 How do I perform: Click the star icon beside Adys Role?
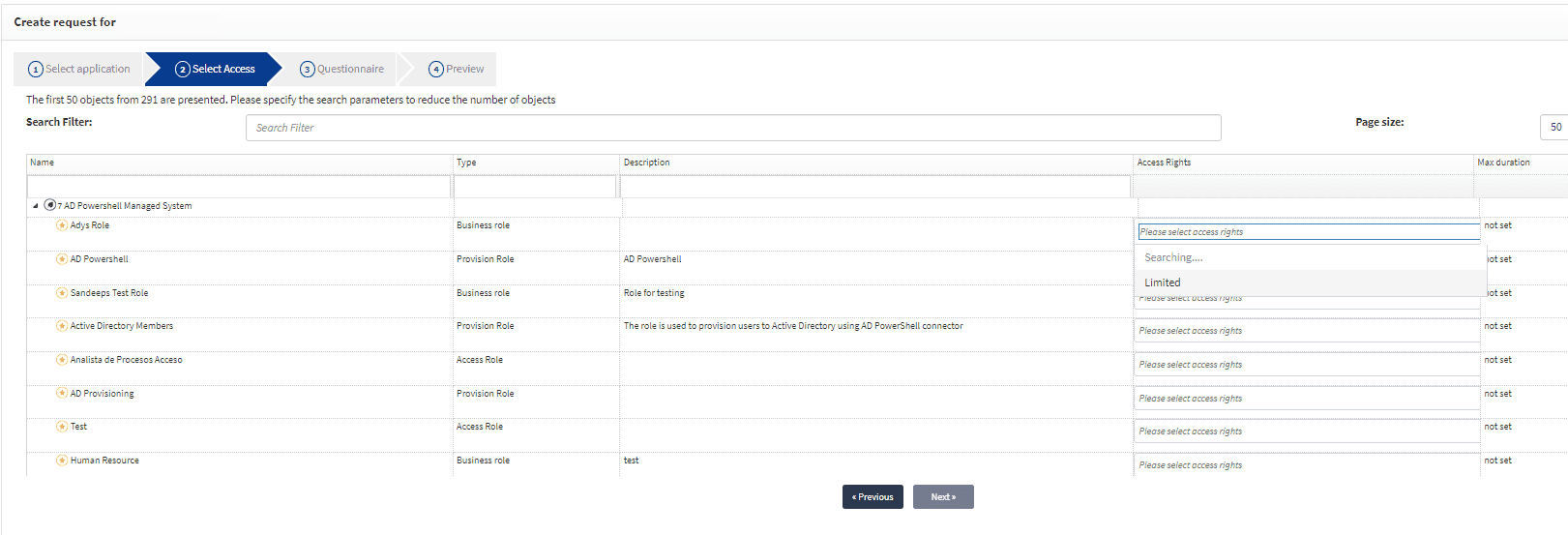point(62,225)
